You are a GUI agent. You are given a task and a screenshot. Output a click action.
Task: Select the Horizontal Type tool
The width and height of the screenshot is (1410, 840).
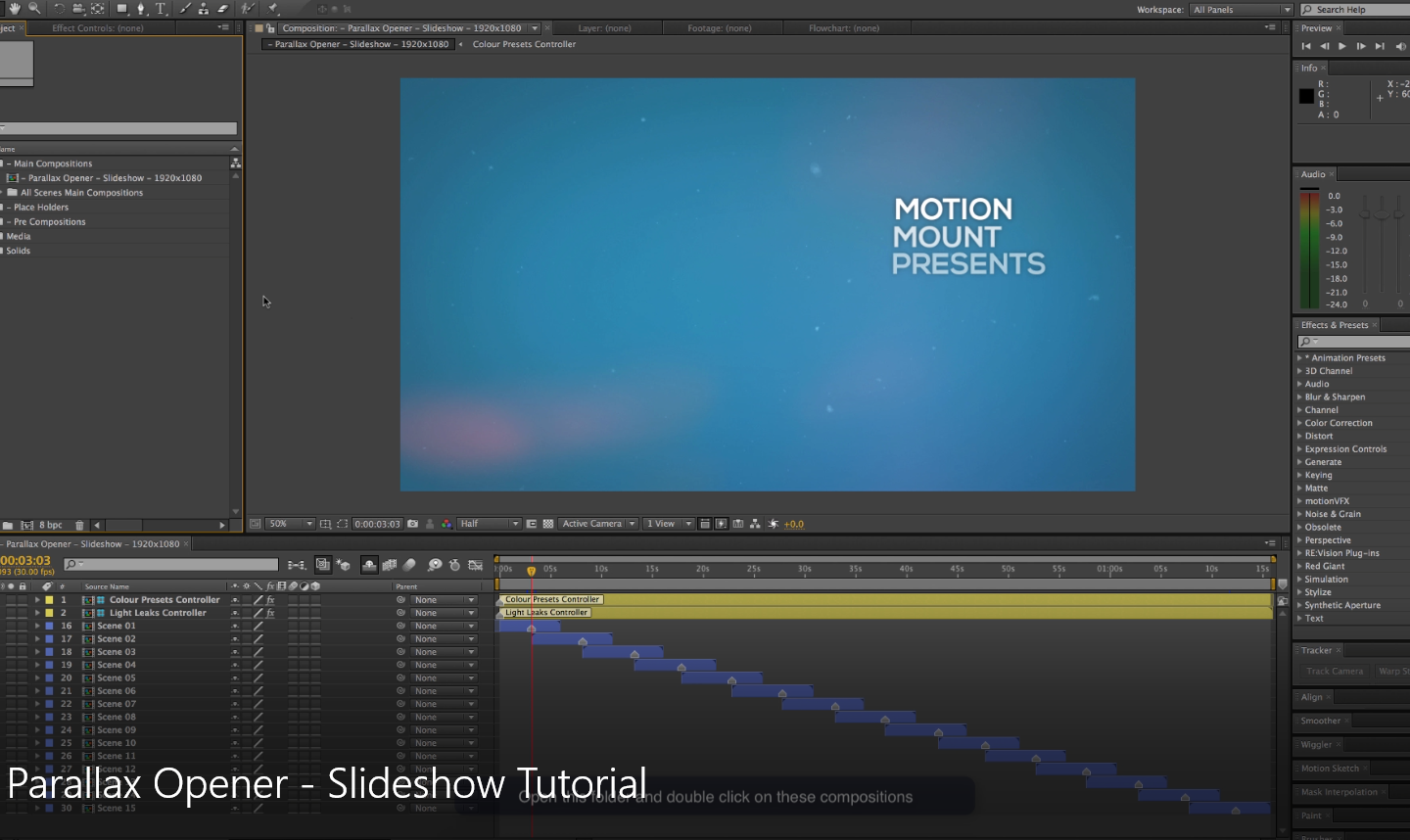click(161, 10)
